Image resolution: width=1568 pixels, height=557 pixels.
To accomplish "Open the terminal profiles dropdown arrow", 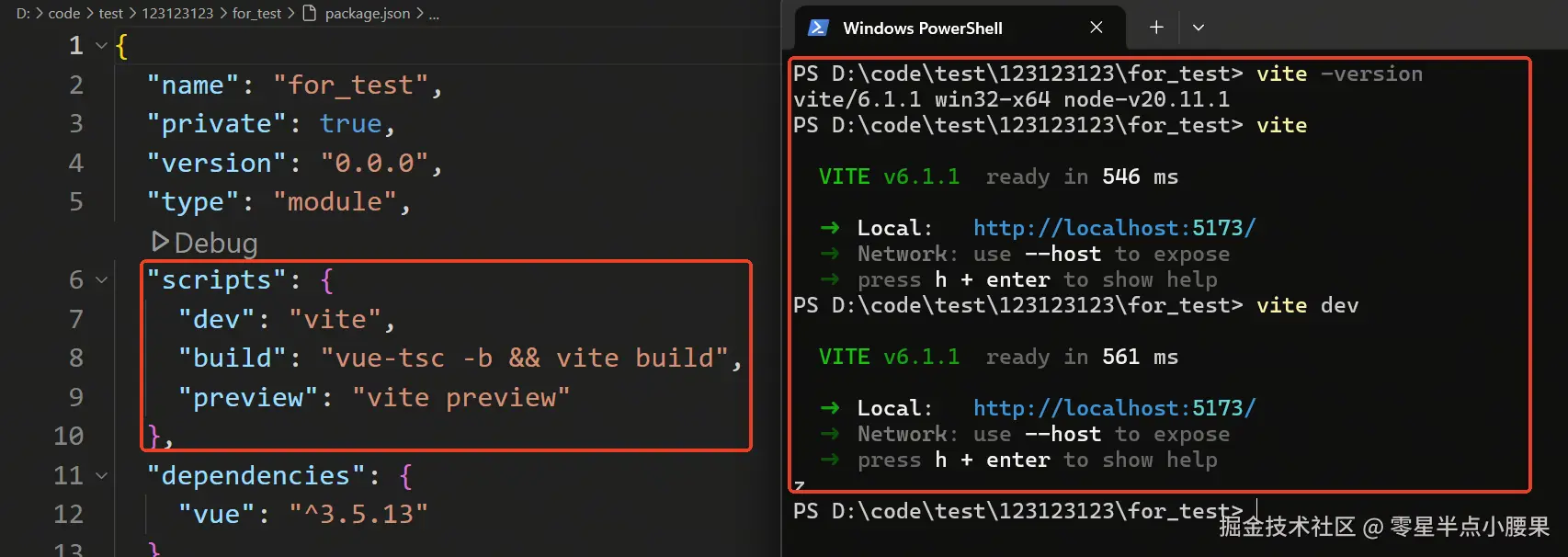I will coord(1199,28).
